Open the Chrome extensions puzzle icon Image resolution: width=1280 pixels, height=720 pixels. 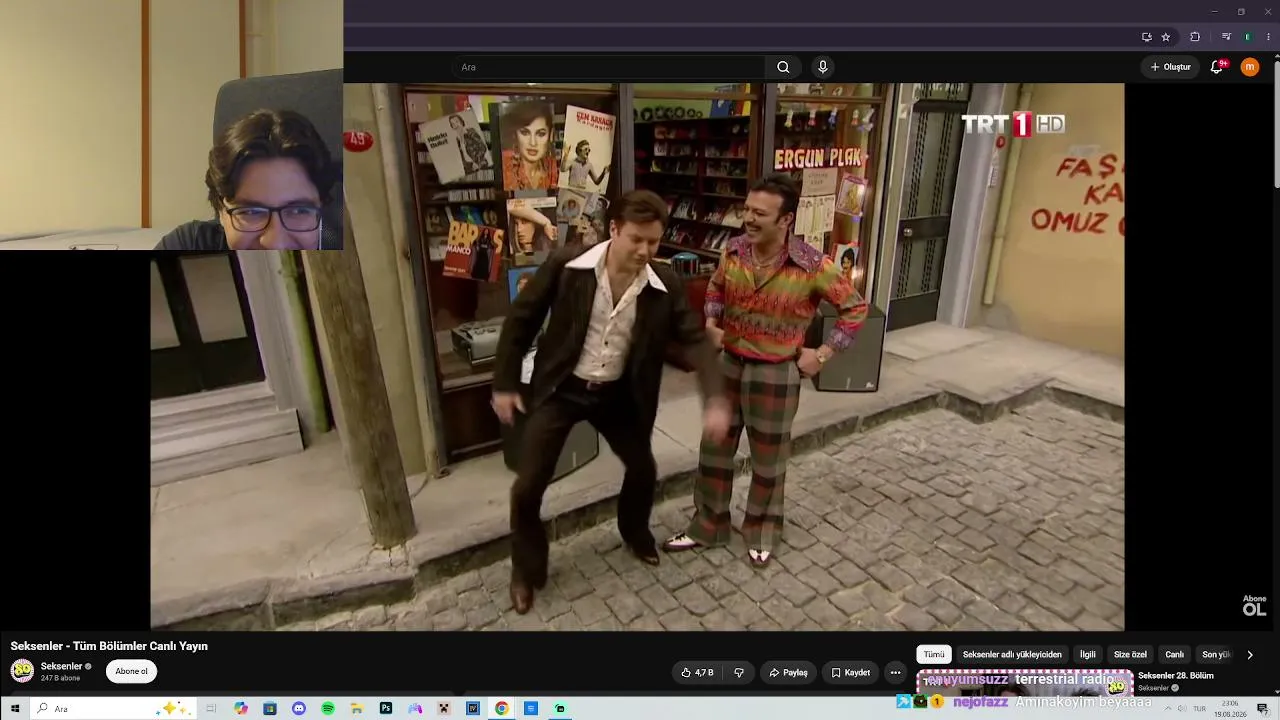(x=1195, y=37)
